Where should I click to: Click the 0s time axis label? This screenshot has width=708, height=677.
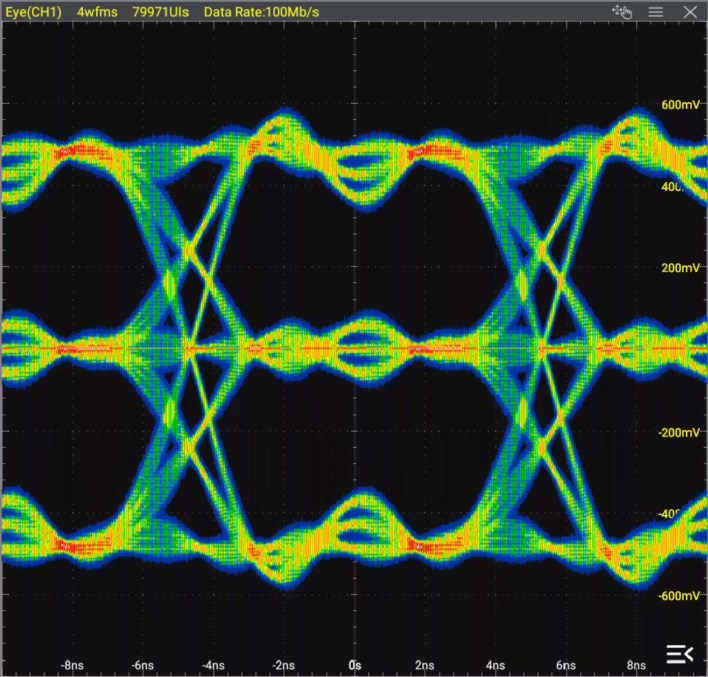pyautogui.click(x=355, y=665)
